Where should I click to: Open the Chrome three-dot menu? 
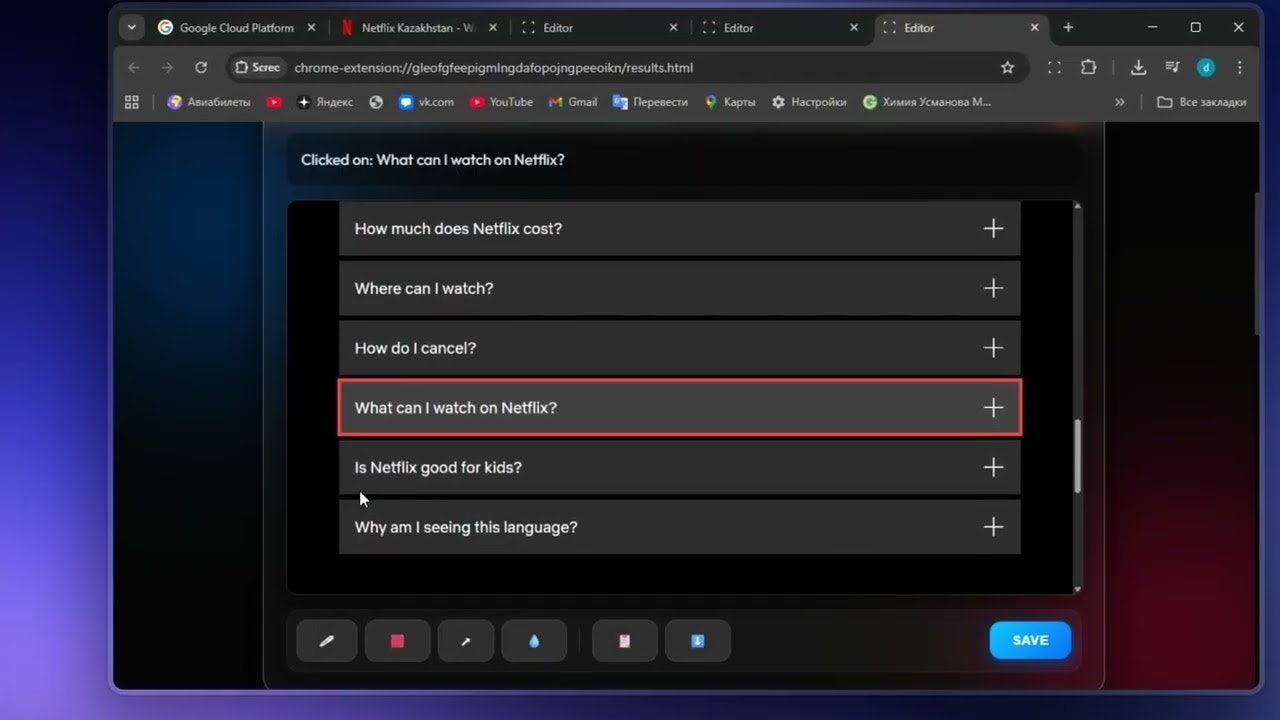(1240, 68)
